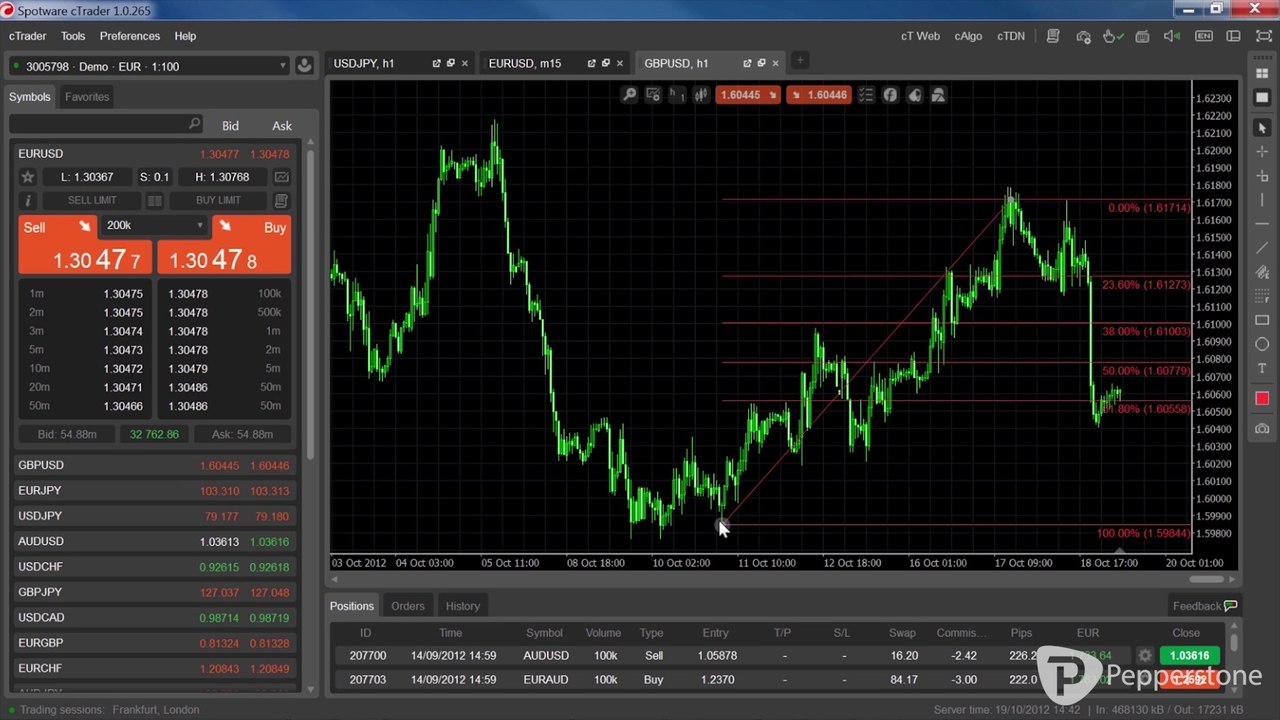This screenshot has width=1280, height=720.
Task: Place a SELL LIMIT order
Action: pos(92,201)
